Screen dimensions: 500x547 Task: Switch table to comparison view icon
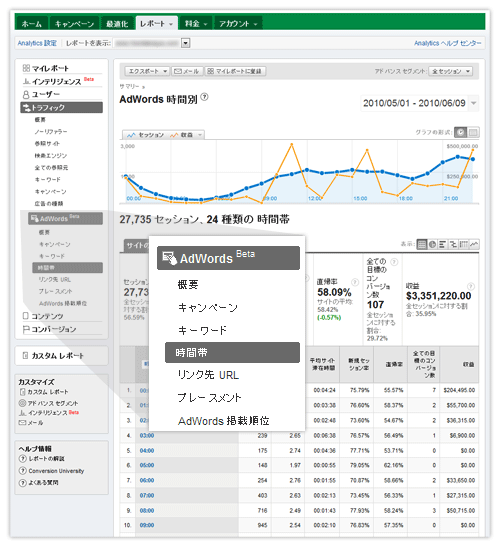pyautogui.click(x=453, y=244)
